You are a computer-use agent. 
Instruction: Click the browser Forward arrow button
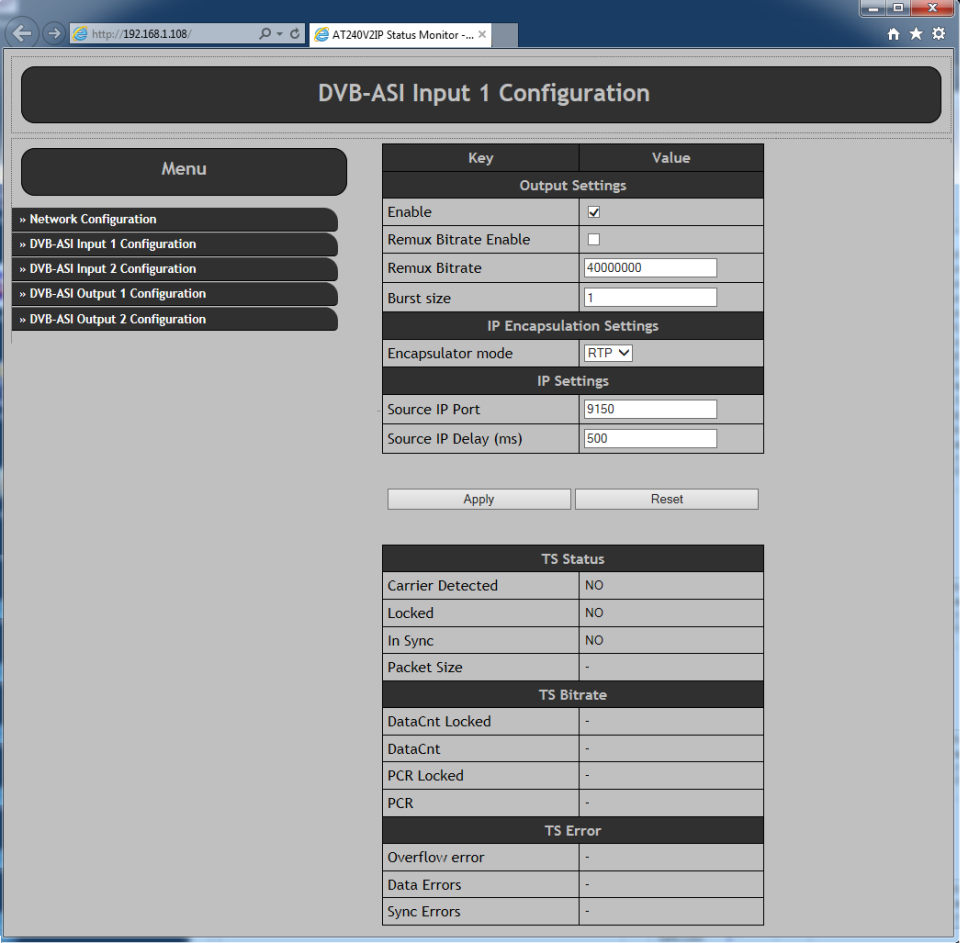pyautogui.click(x=54, y=33)
